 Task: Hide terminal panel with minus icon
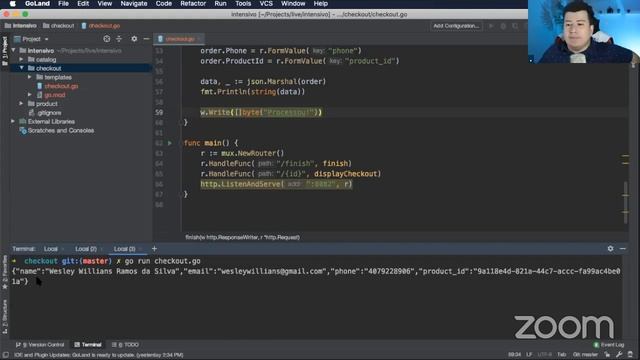pos(623,249)
